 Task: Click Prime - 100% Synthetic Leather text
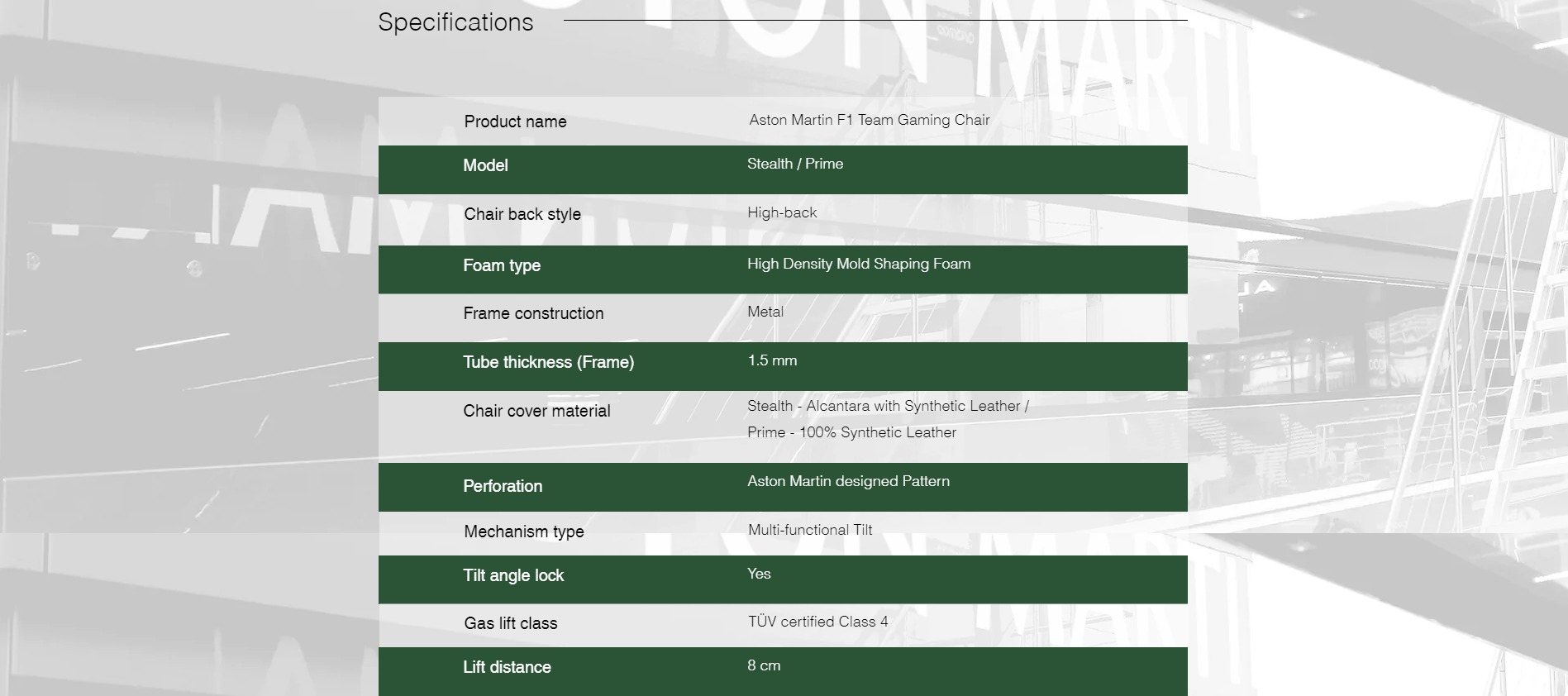(x=851, y=432)
